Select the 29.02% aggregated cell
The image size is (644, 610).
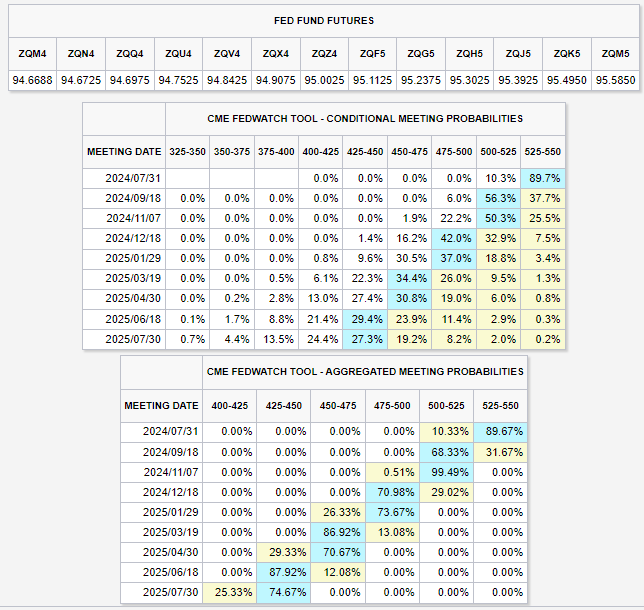pos(446,492)
